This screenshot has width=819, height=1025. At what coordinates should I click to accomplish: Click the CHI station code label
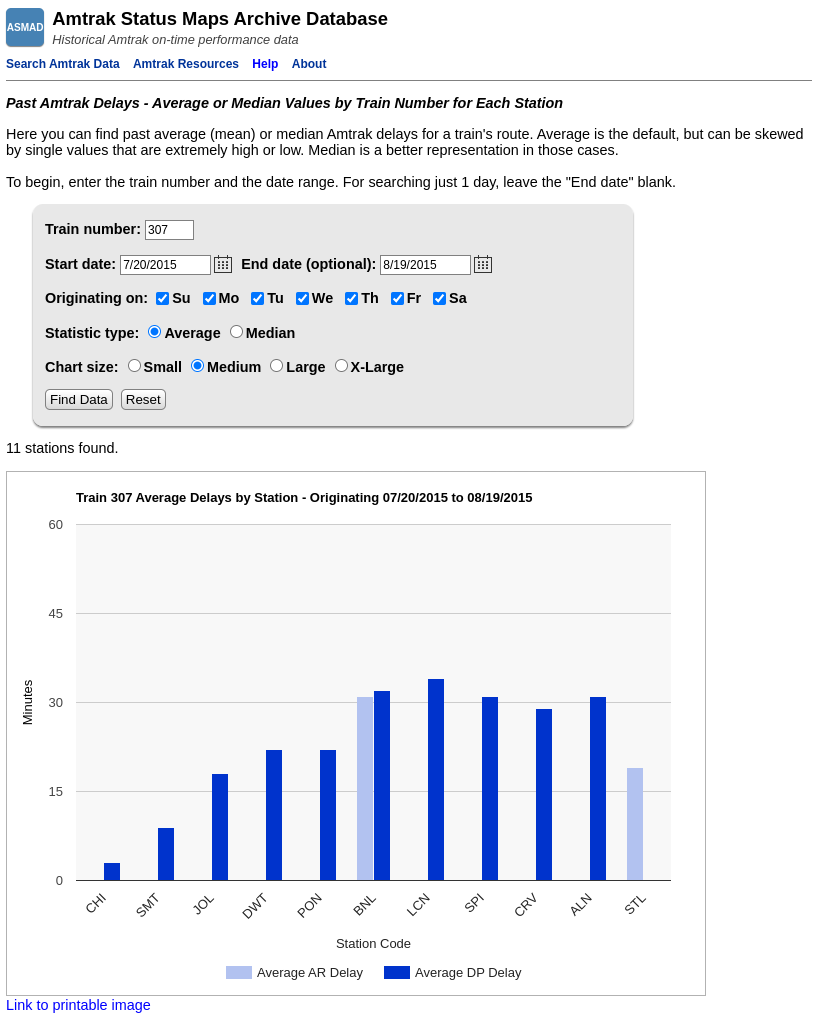95,904
